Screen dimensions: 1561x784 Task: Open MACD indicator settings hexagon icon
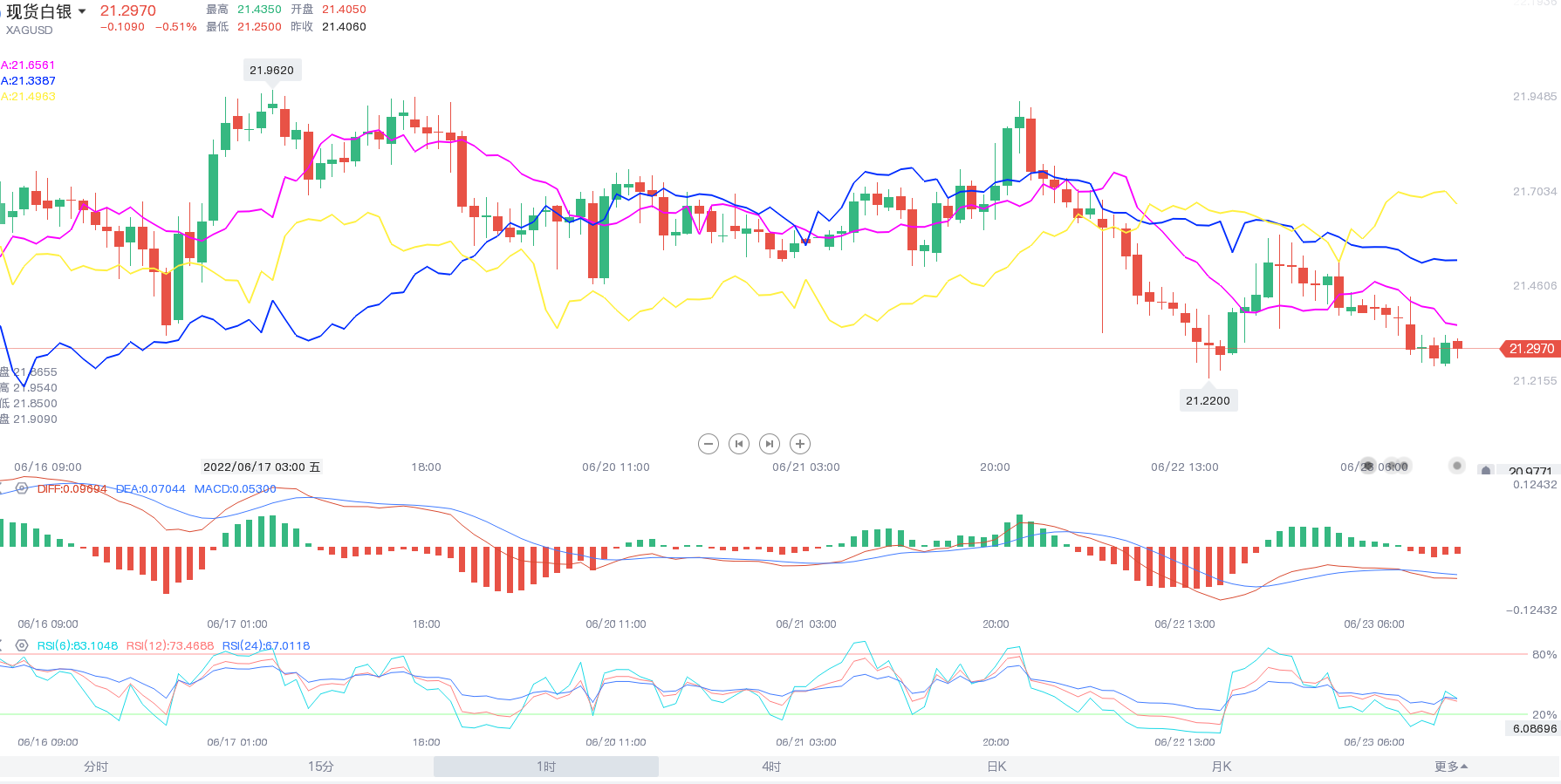click(22, 488)
